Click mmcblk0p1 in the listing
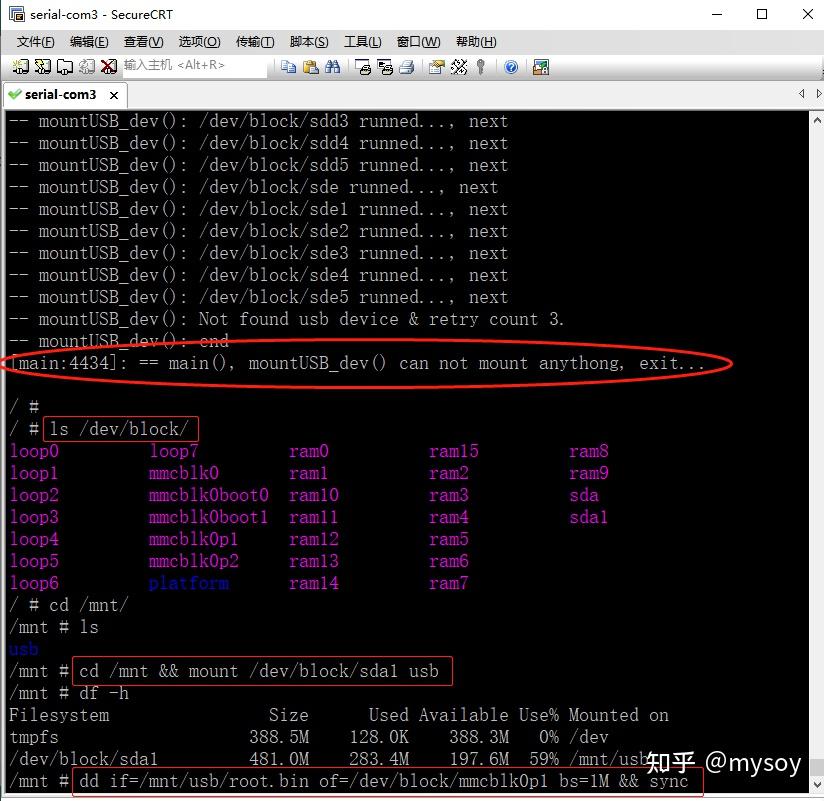This screenshot has height=801, width=824. click(x=193, y=539)
